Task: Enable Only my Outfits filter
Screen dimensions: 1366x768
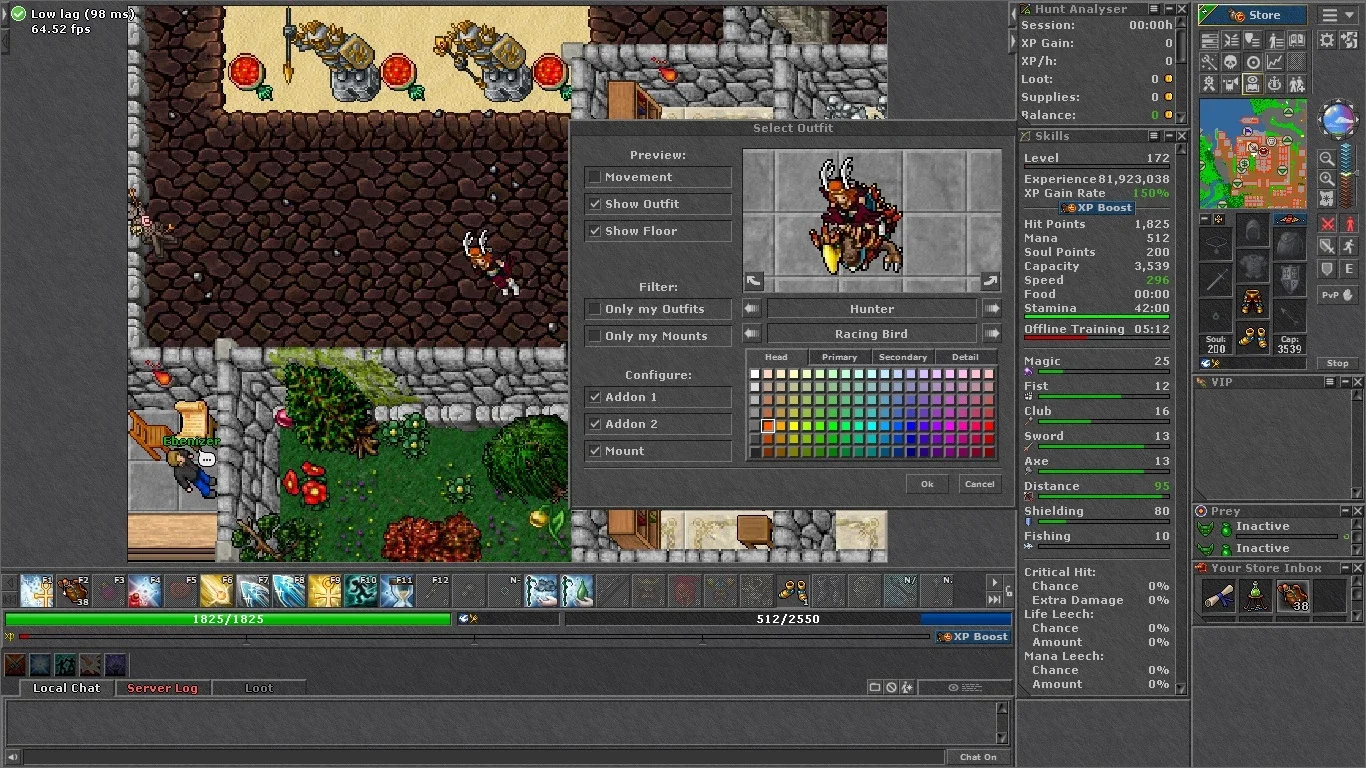Action: (595, 309)
